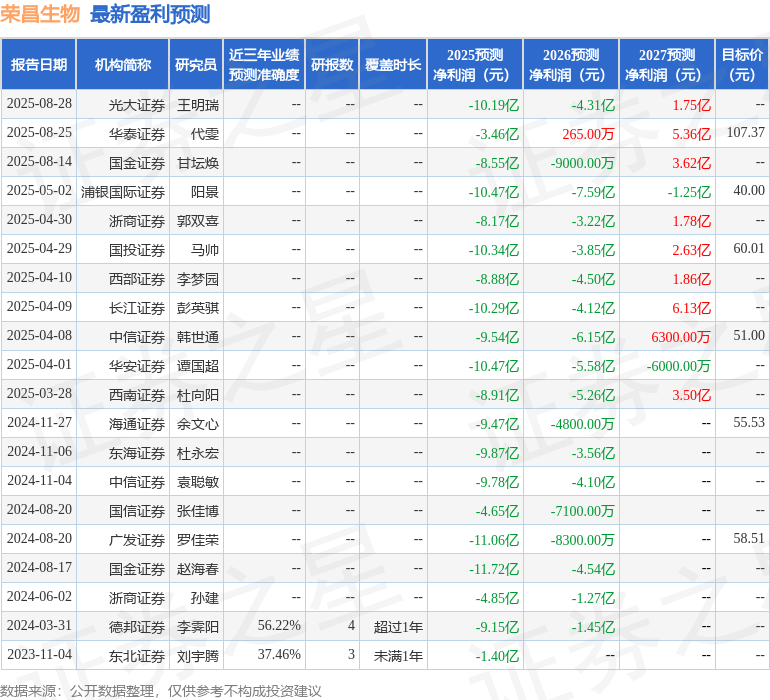Click the 荣昌生物 stock name in title
The height and width of the screenshot is (700, 770).
(x=40, y=14)
